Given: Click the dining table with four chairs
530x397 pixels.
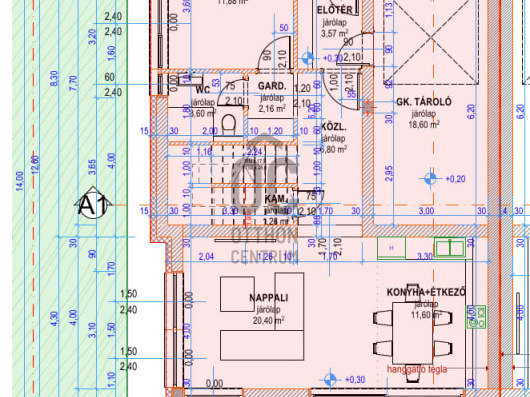Looking at the screenshot, I should (412, 333).
